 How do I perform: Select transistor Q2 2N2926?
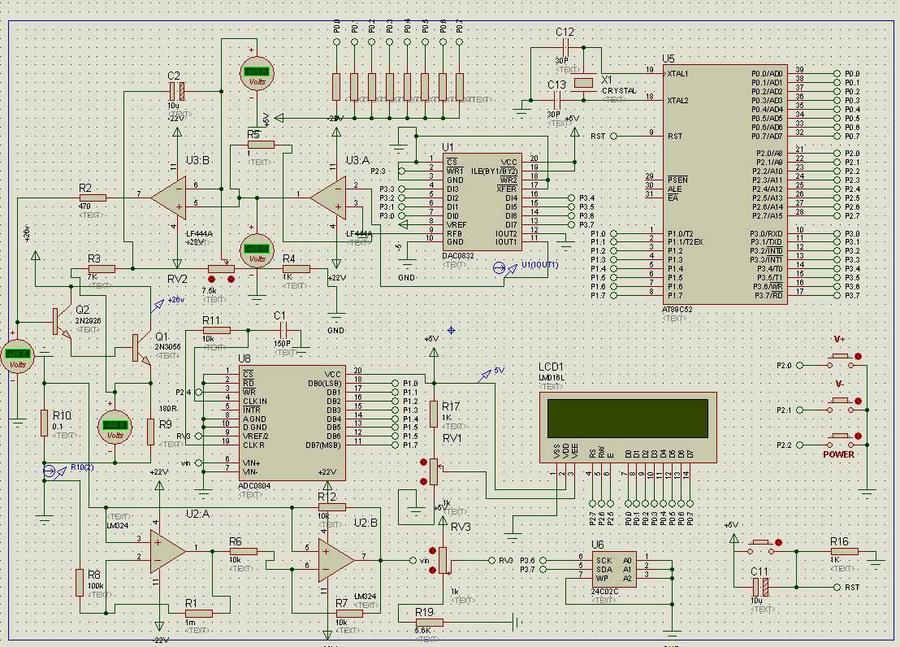[61, 322]
